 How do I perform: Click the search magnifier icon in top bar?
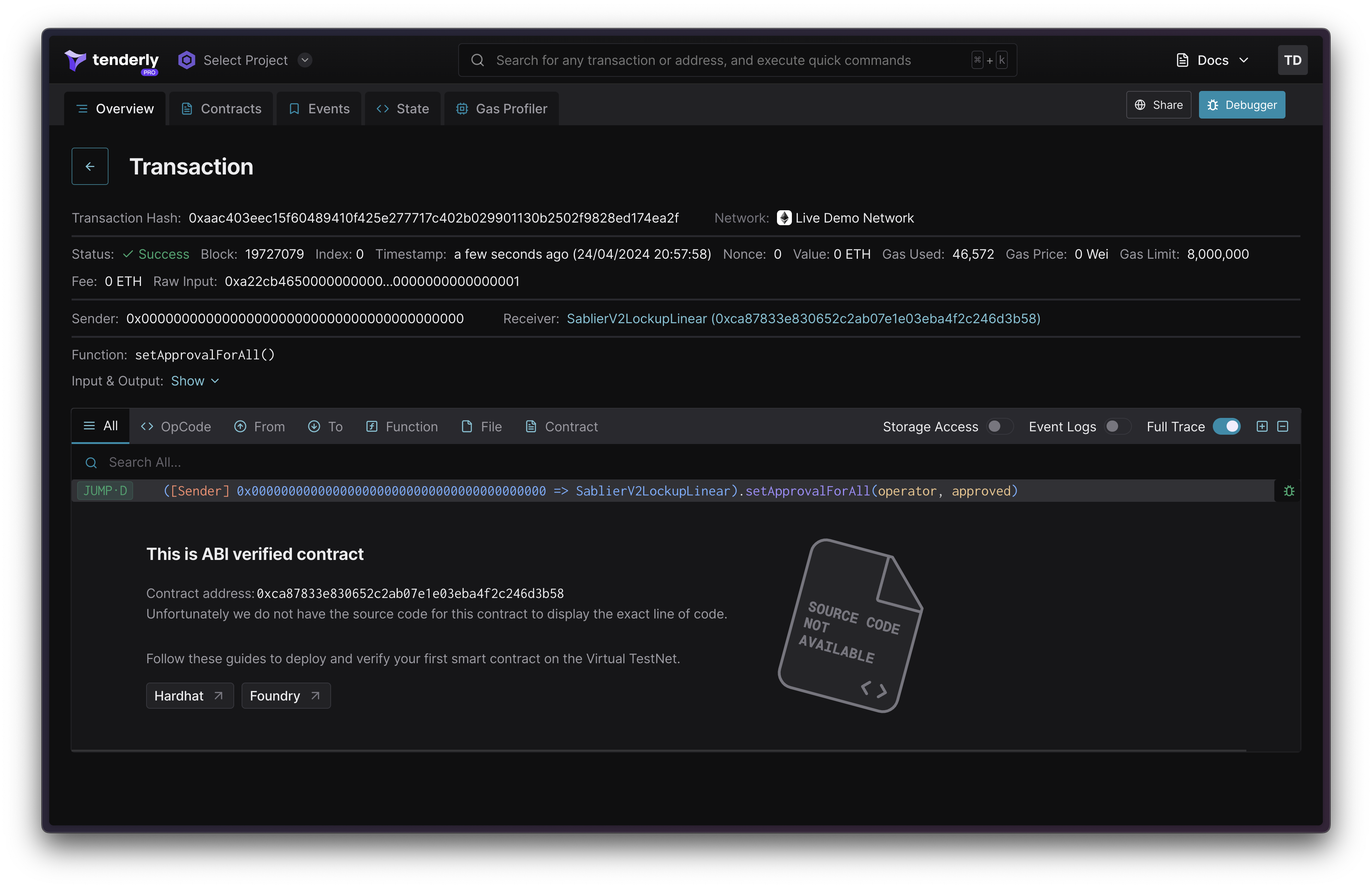click(477, 60)
